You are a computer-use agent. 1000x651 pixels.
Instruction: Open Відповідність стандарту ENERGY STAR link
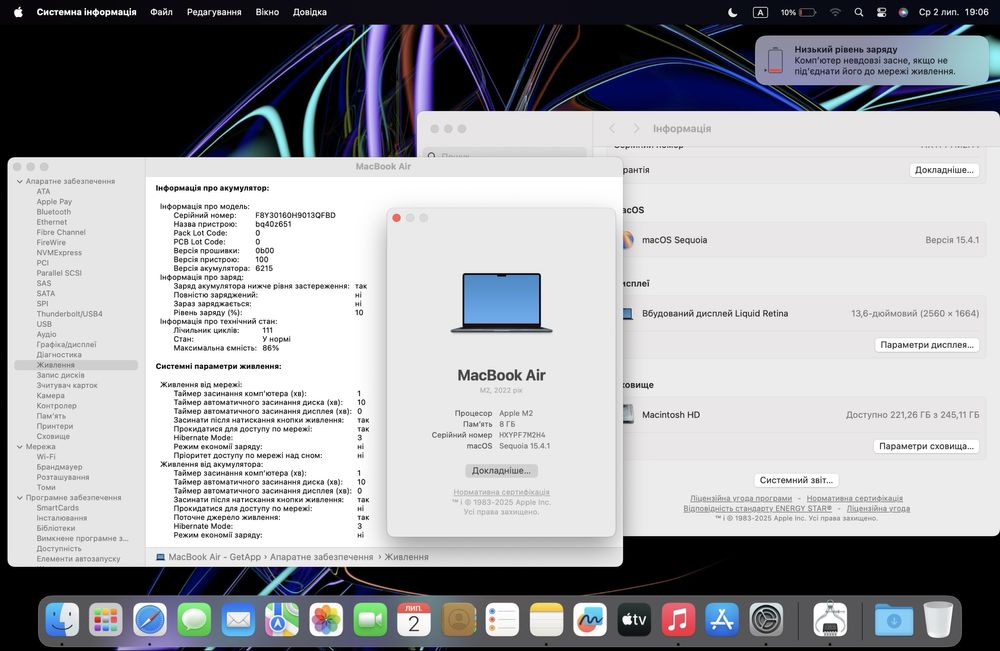pyautogui.click(x=757, y=508)
